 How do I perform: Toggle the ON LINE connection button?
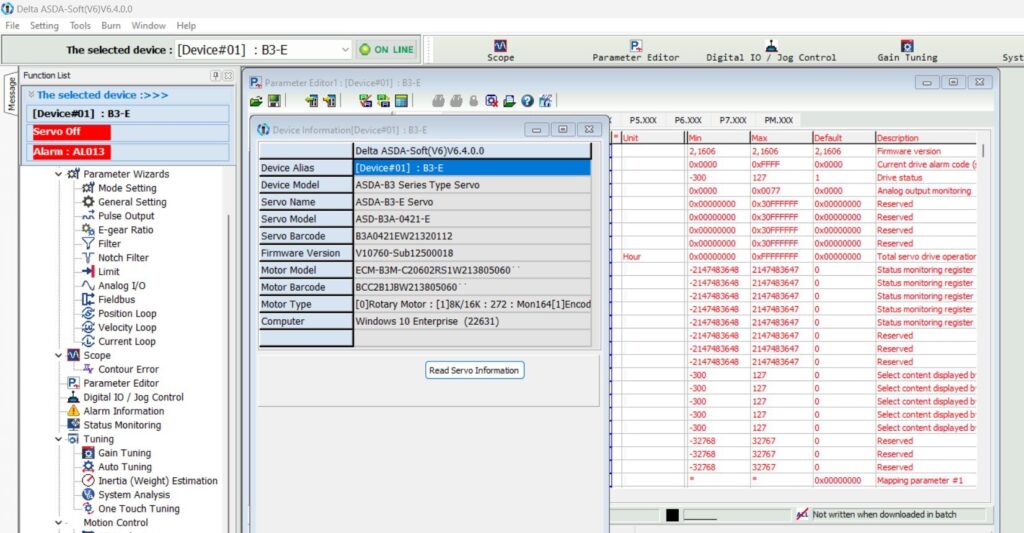click(387, 50)
